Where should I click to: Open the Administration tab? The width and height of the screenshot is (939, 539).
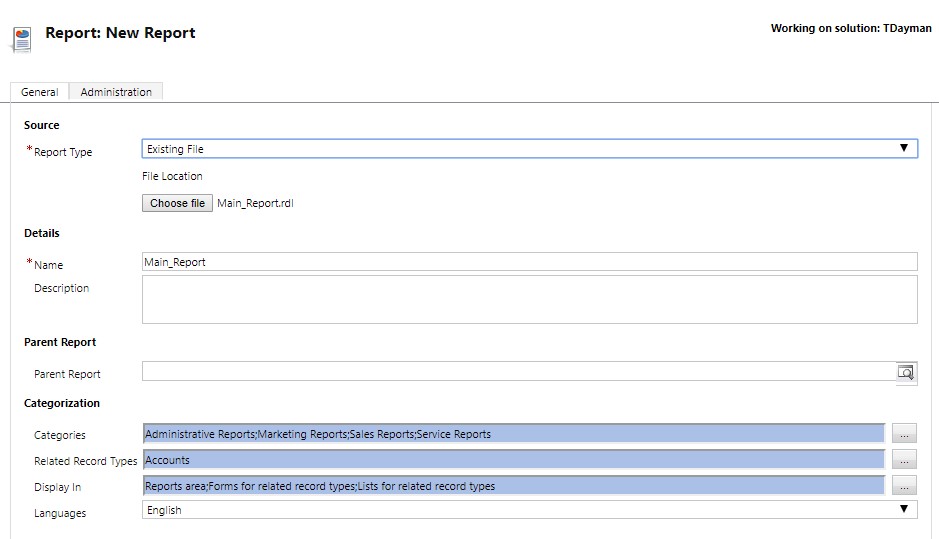coord(116,92)
